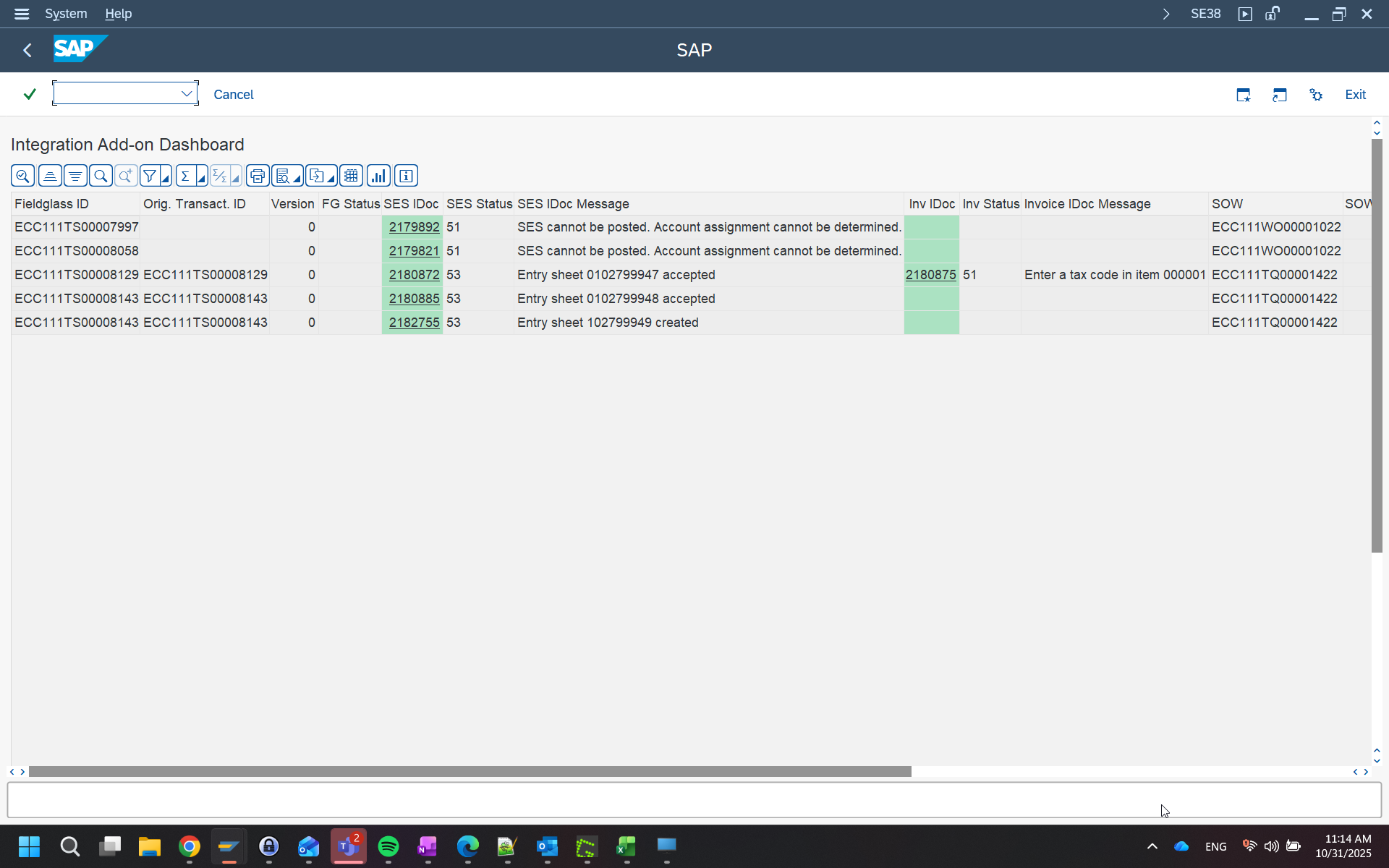Open the hamburger main menu
Image resolution: width=1389 pixels, height=868 pixels.
click(22, 14)
